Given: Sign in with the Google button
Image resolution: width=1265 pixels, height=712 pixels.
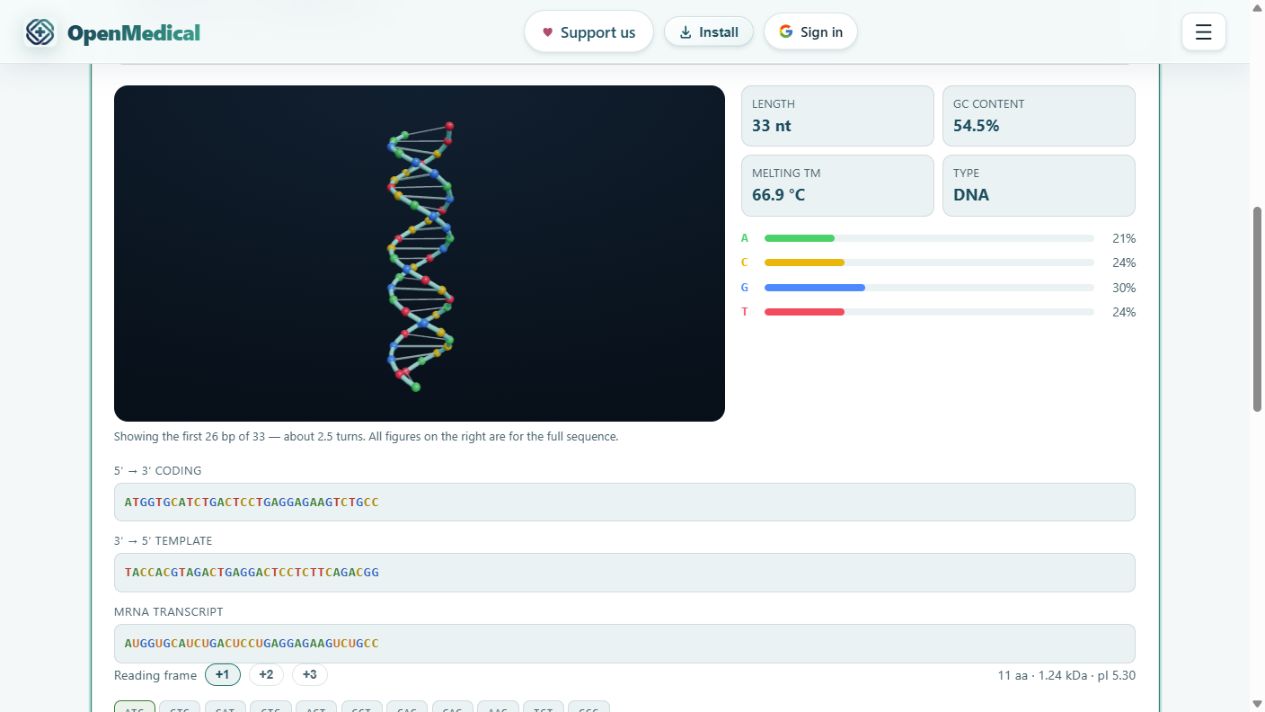Looking at the screenshot, I should [811, 32].
